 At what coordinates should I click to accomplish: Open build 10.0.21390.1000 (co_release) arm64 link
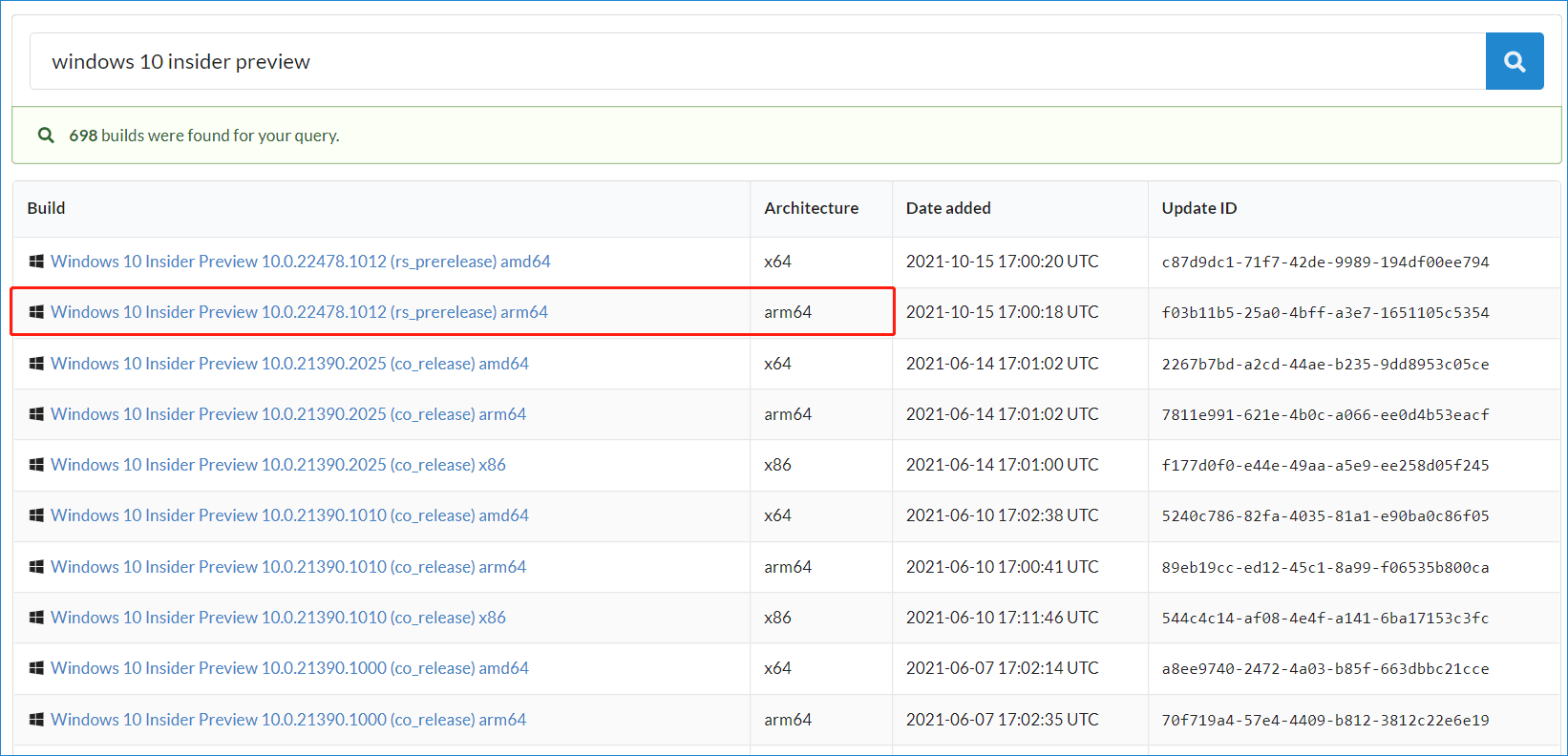point(288,720)
